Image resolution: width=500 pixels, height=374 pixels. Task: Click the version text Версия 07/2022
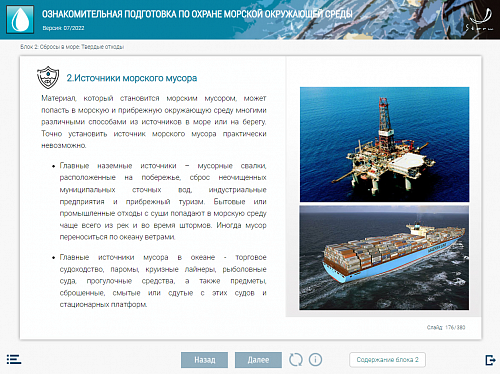[x=63, y=28]
